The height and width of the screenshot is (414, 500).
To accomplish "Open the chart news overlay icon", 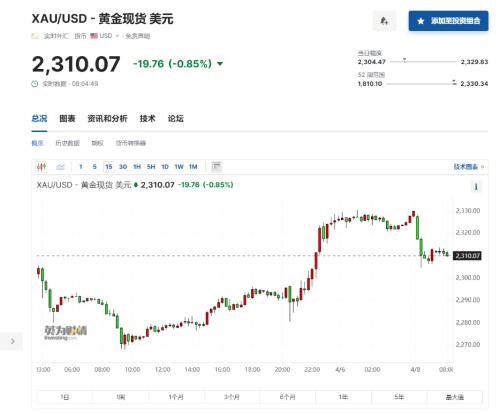I will tap(217, 166).
